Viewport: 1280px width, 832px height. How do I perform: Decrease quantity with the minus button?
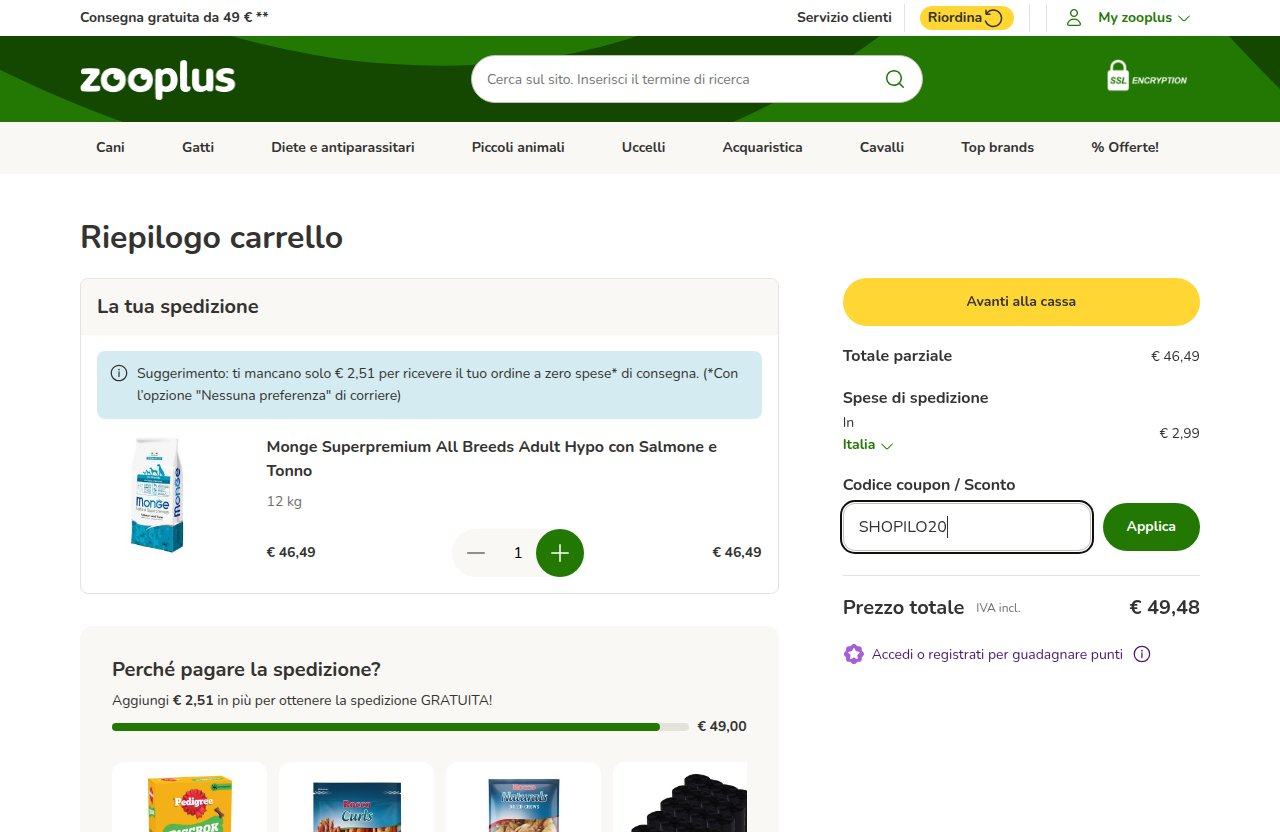(476, 553)
